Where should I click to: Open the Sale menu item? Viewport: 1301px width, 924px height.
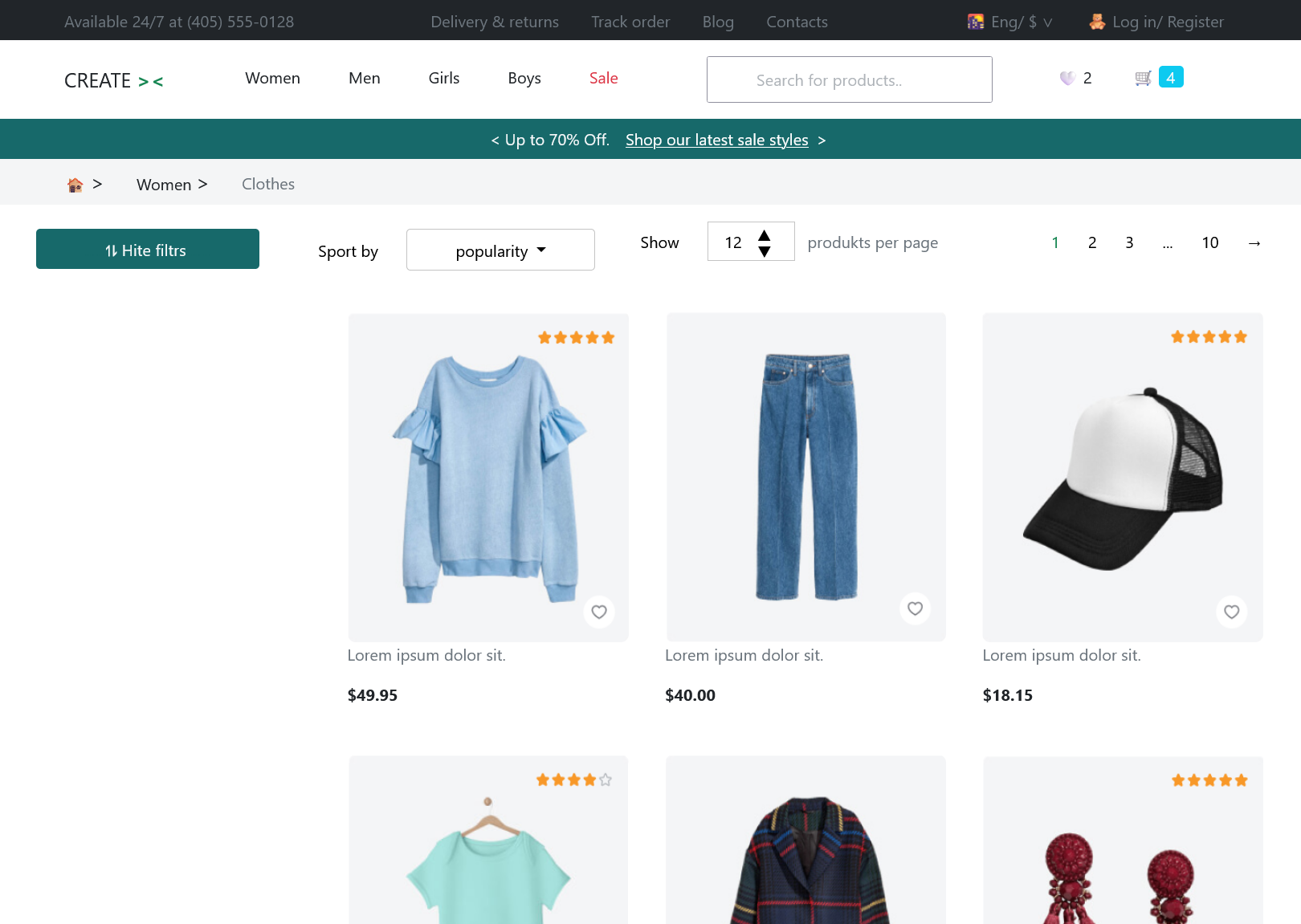tap(604, 78)
